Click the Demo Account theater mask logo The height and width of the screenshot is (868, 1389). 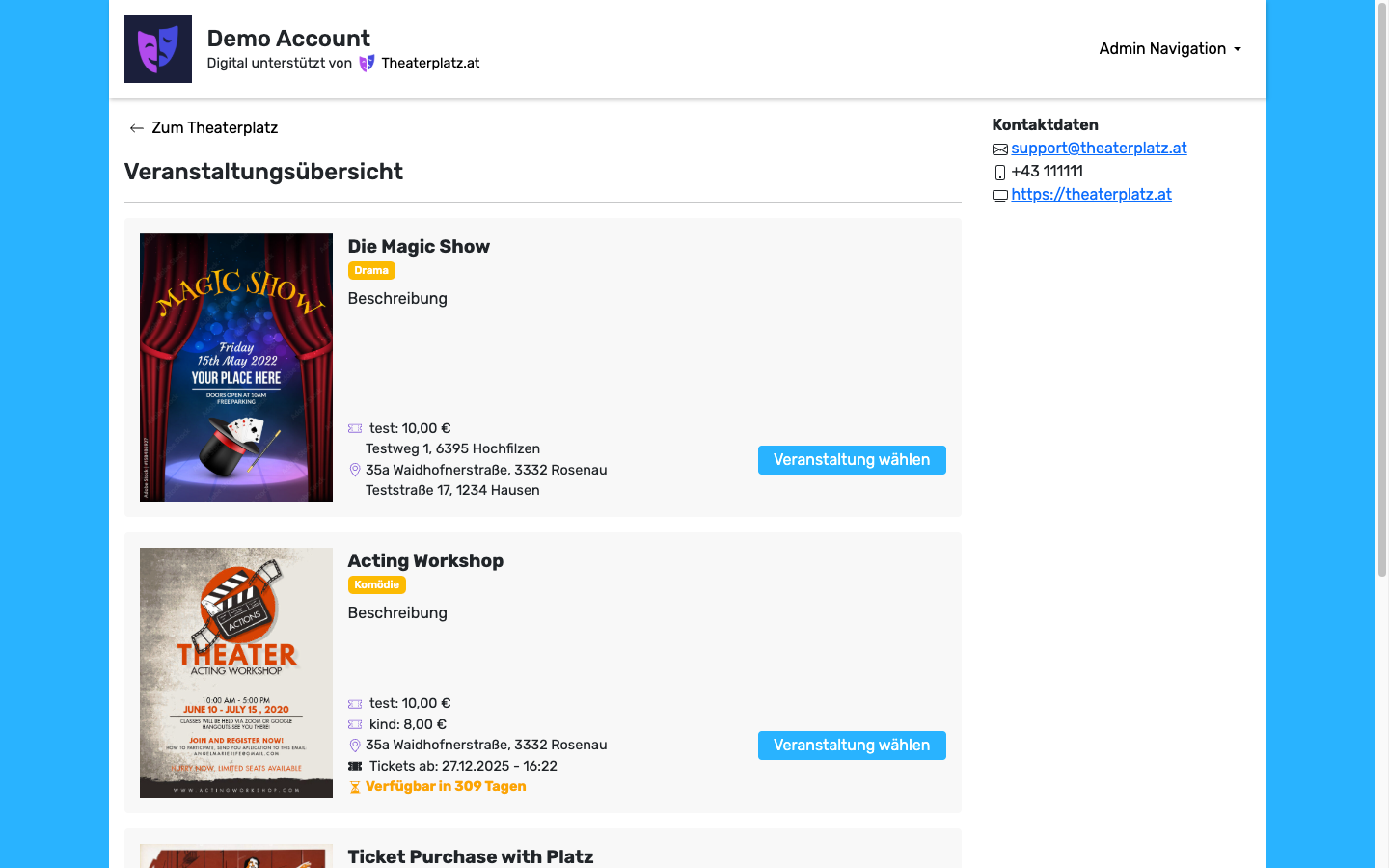coord(158,49)
